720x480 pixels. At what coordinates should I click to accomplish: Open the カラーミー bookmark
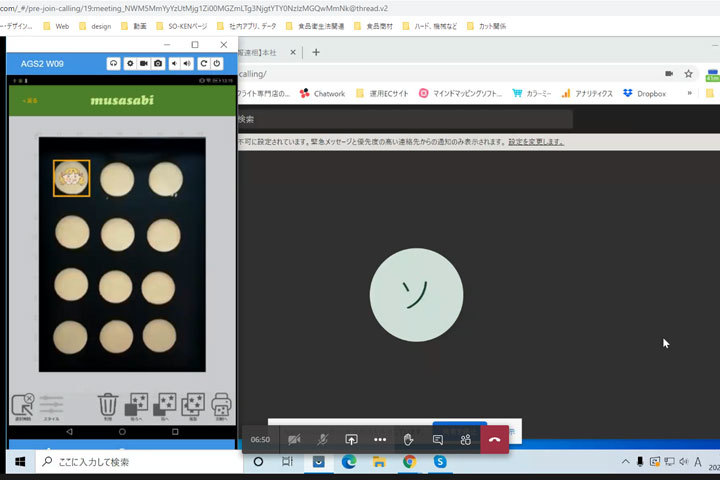coord(532,94)
